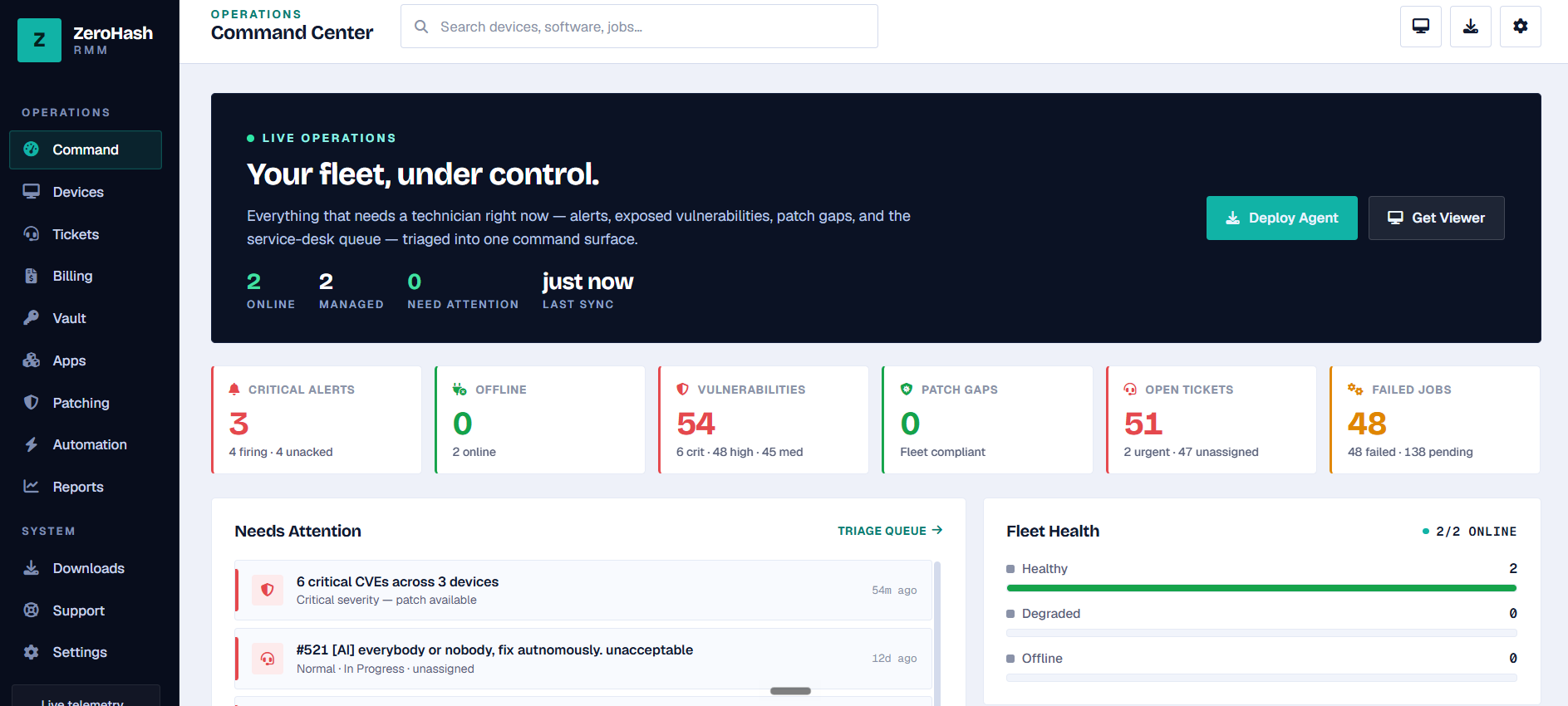
Task: Click the "just now" last sync value
Action: coord(587,282)
